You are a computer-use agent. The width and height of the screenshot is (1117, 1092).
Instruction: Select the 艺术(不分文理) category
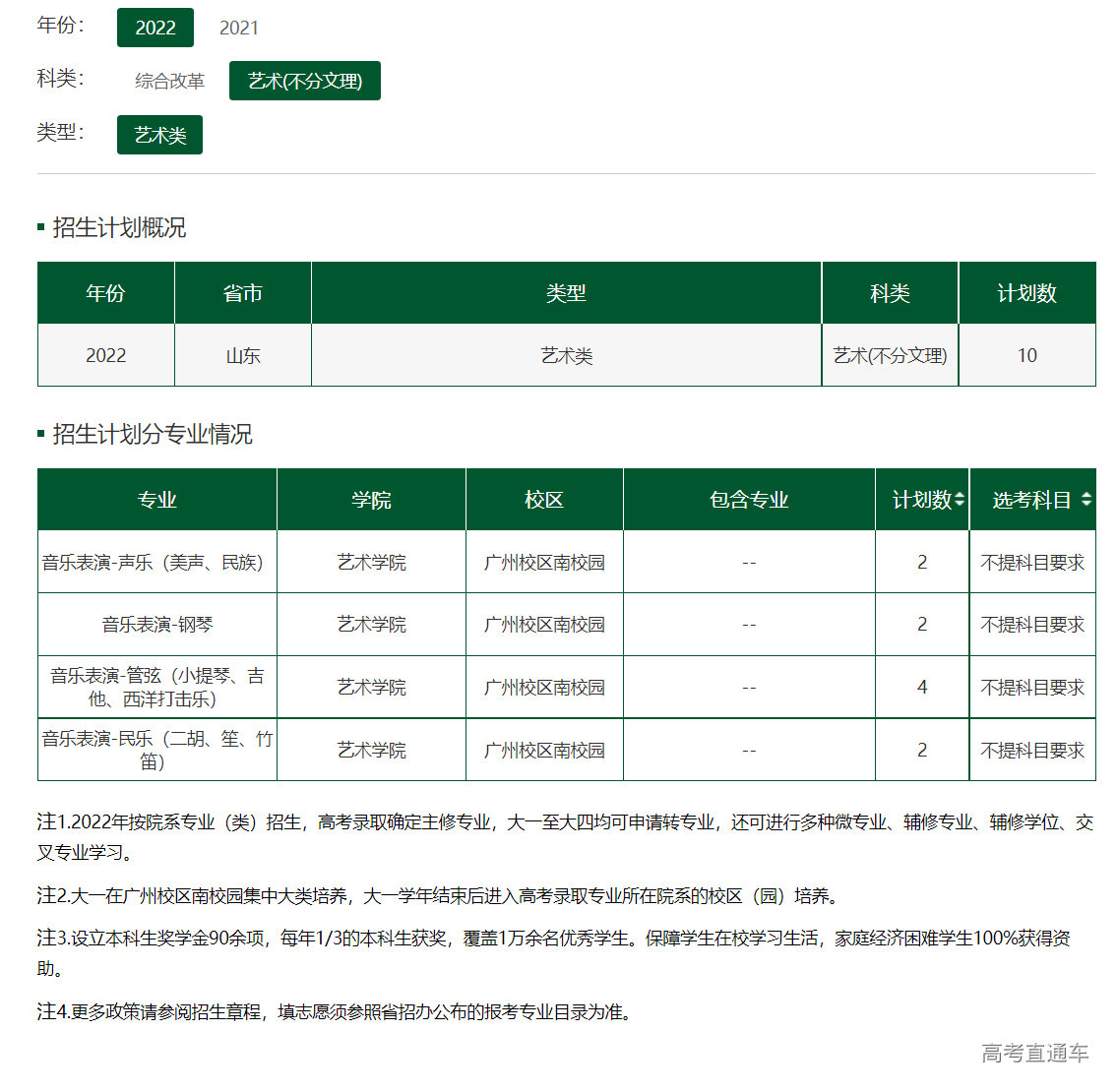coord(305,81)
